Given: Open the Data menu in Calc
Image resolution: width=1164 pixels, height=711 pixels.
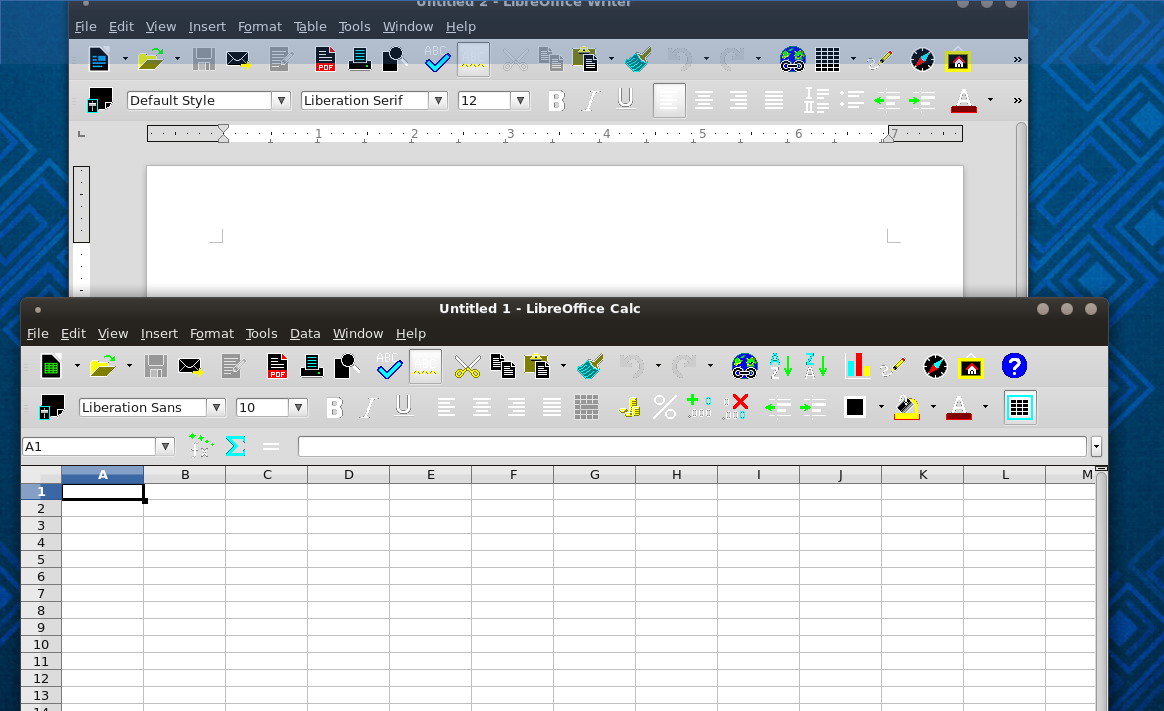Looking at the screenshot, I should click(305, 333).
